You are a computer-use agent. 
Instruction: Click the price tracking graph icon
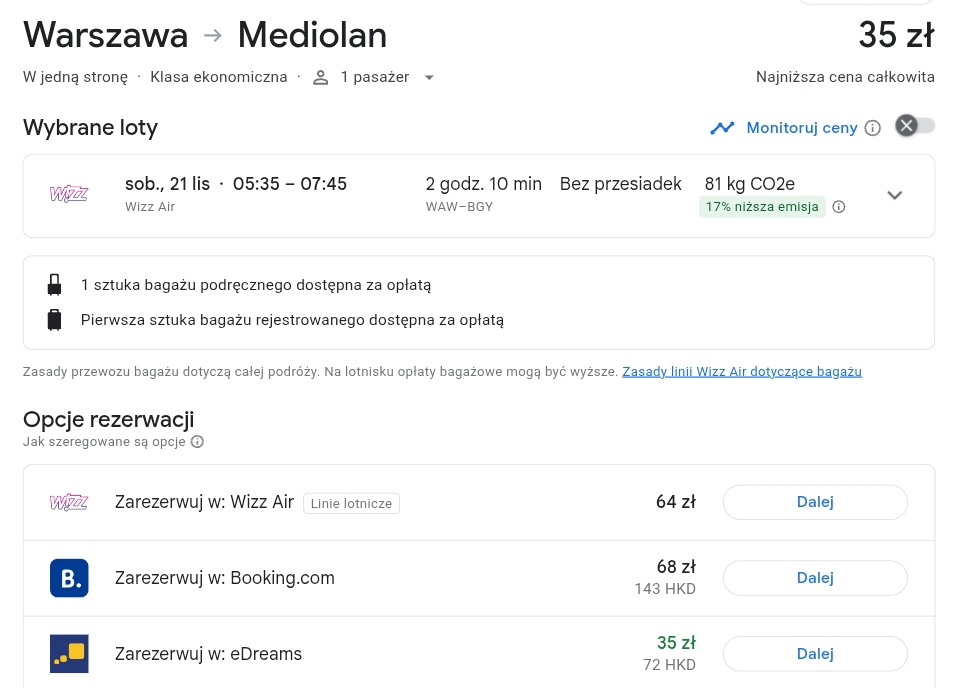pyautogui.click(x=722, y=128)
